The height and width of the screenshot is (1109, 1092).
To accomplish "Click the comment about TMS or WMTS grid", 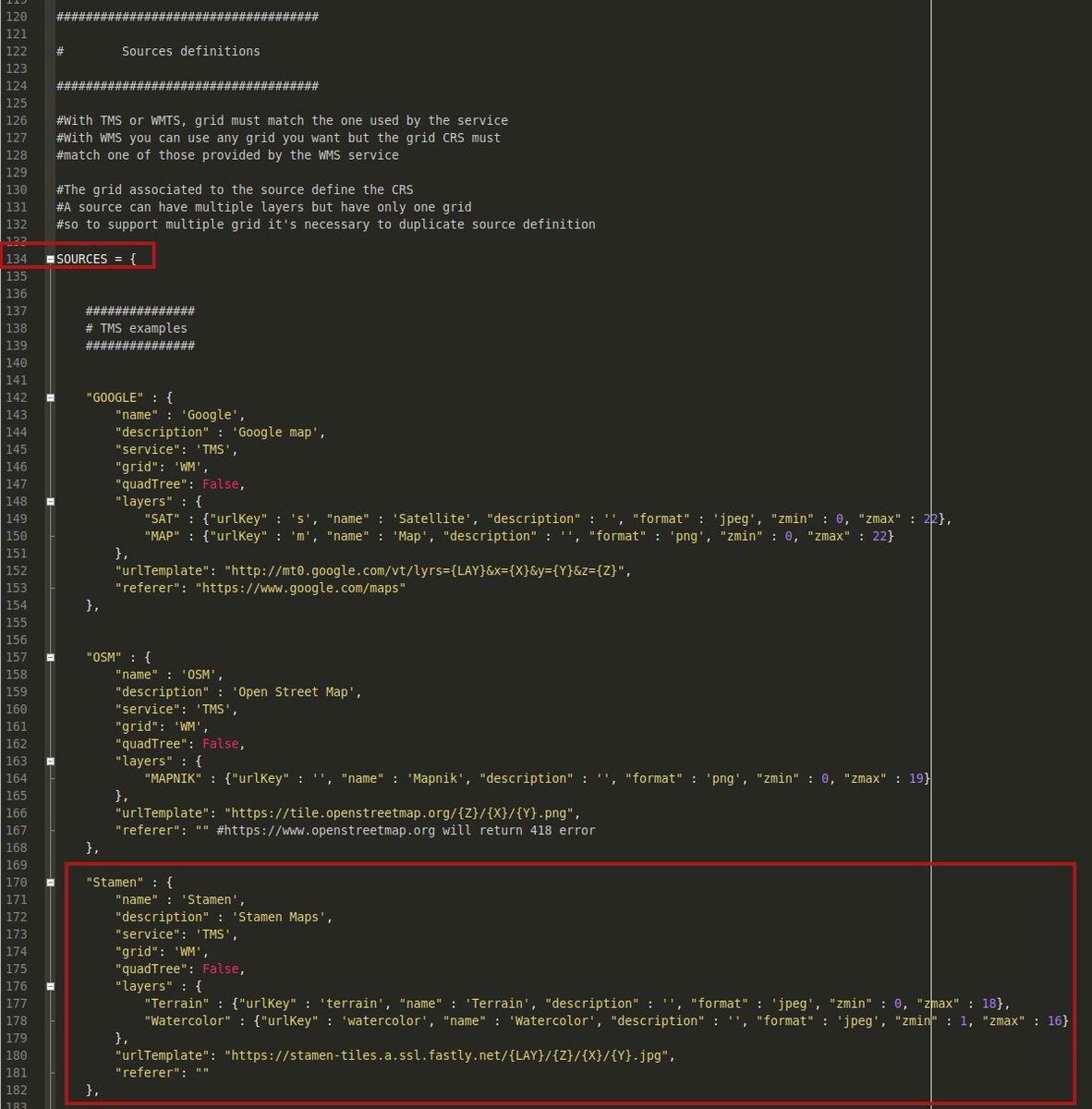I will click(283, 121).
